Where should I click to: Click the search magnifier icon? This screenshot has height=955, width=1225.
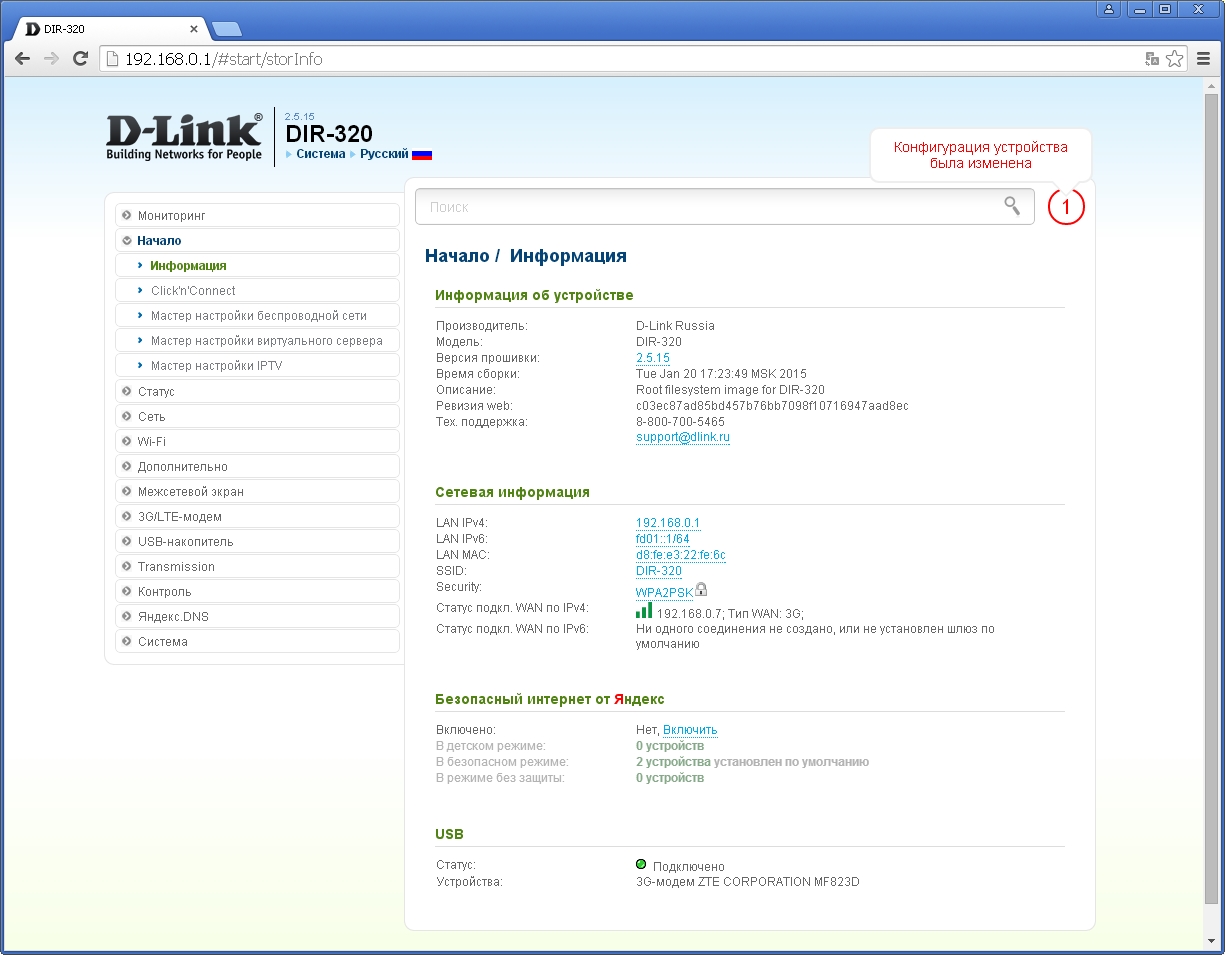click(x=1012, y=206)
